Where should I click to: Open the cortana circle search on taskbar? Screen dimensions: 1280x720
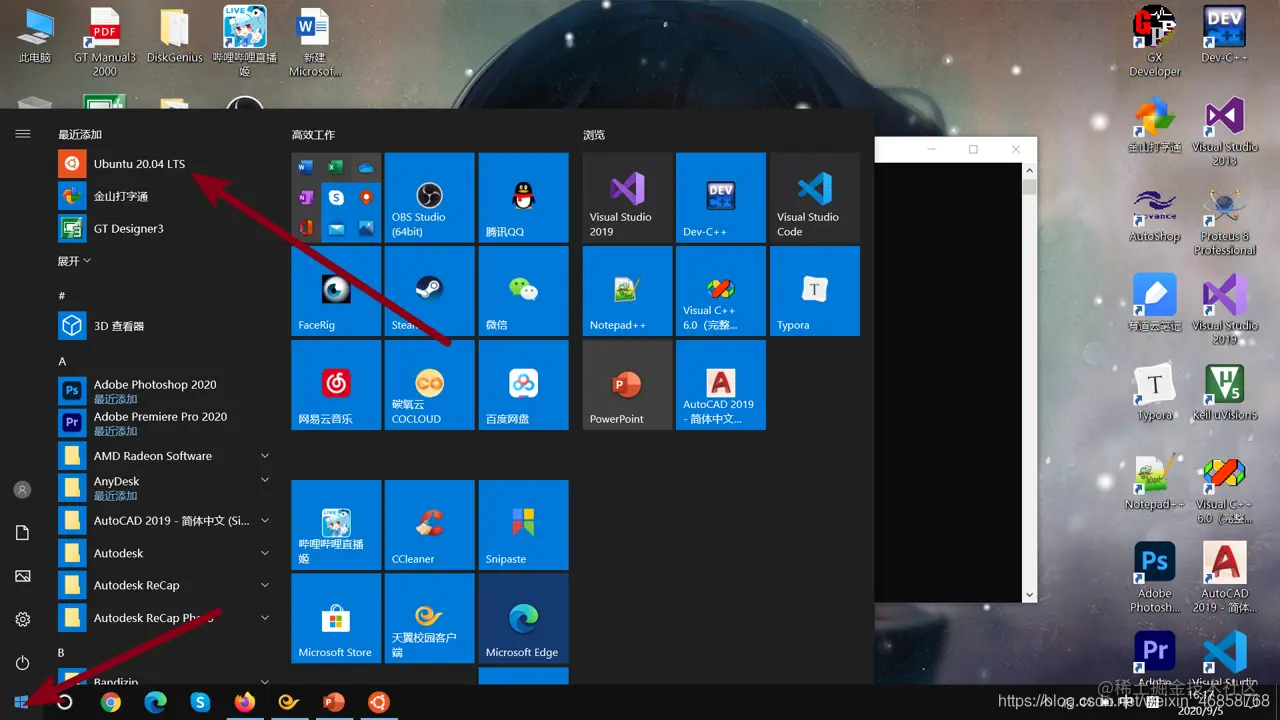coord(65,702)
